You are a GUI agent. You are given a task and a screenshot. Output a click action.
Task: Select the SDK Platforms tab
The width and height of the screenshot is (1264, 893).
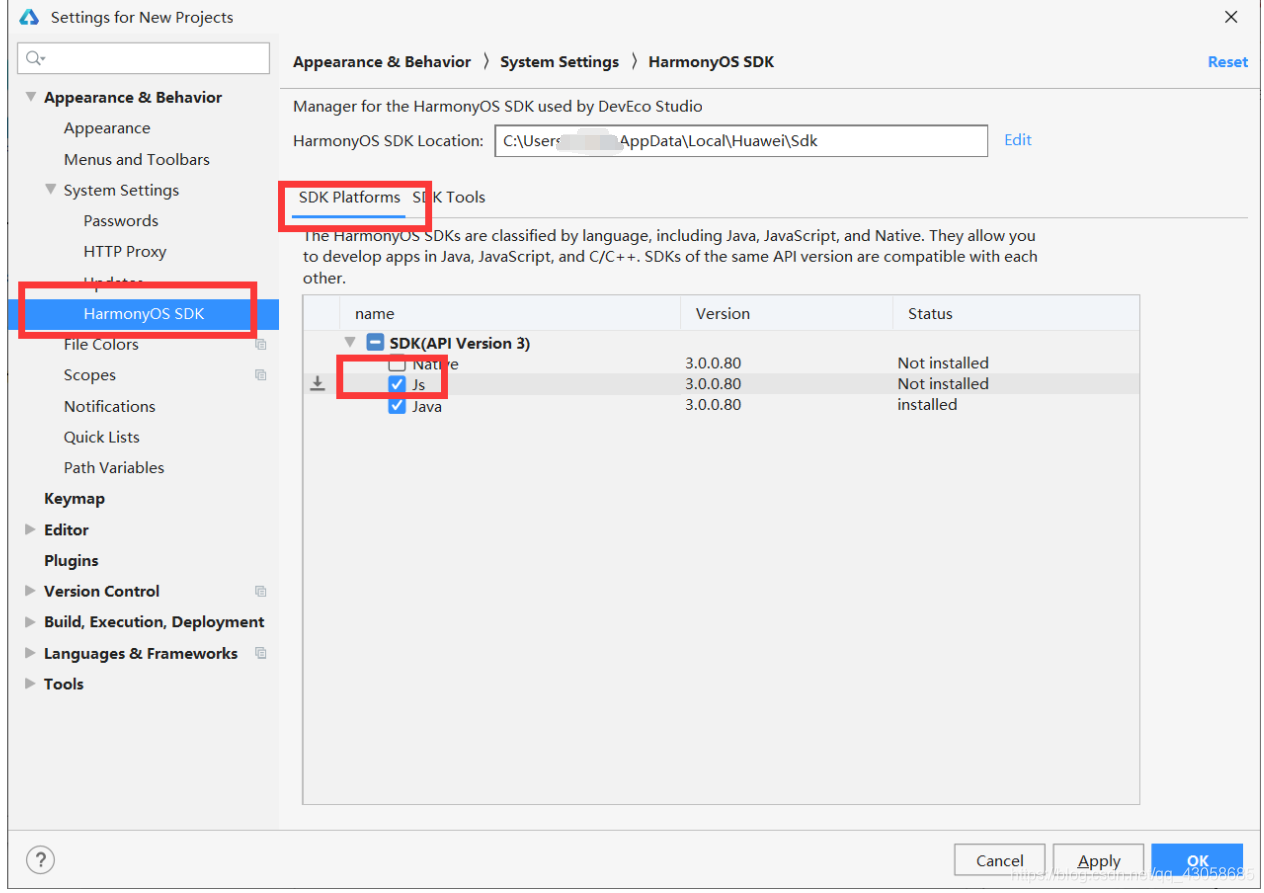pyautogui.click(x=350, y=197)
